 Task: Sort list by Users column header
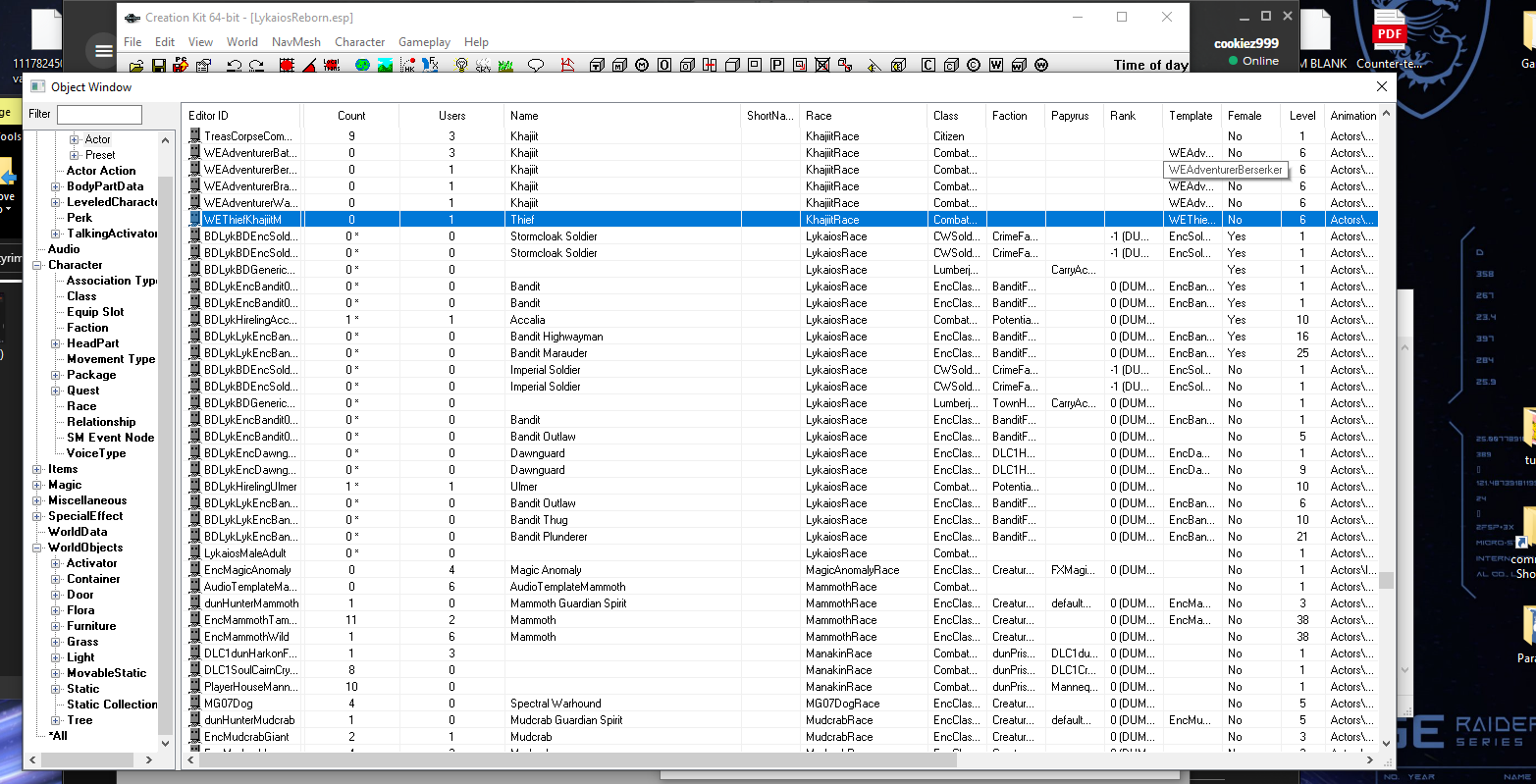451,116
